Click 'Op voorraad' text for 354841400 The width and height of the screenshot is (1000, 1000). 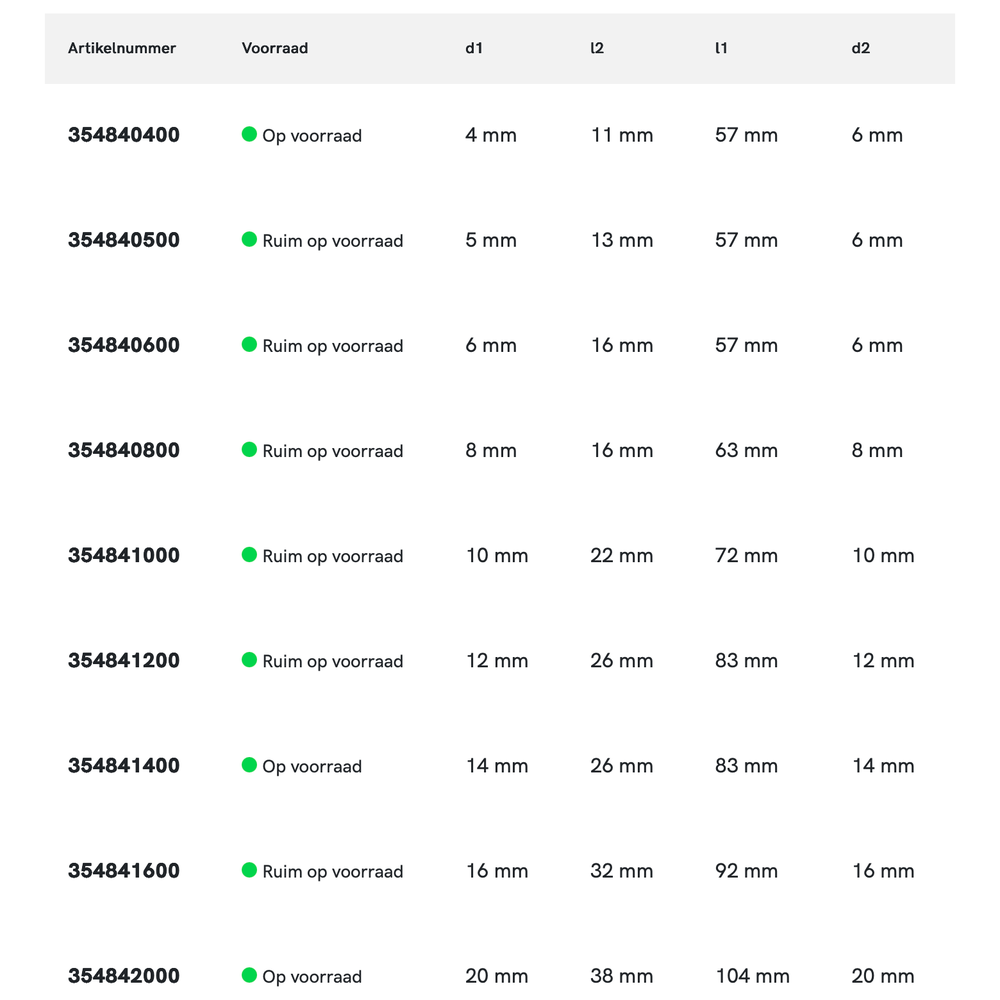312,766
